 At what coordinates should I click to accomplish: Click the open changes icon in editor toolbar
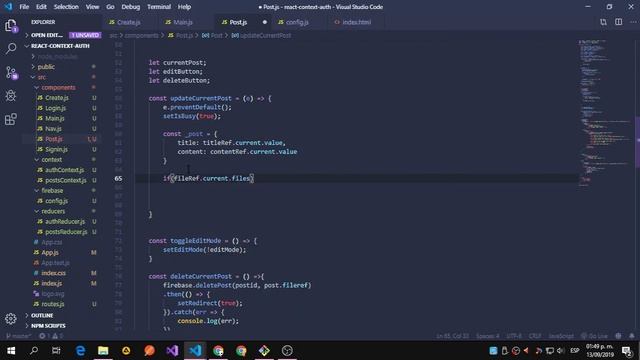(603, 22)
